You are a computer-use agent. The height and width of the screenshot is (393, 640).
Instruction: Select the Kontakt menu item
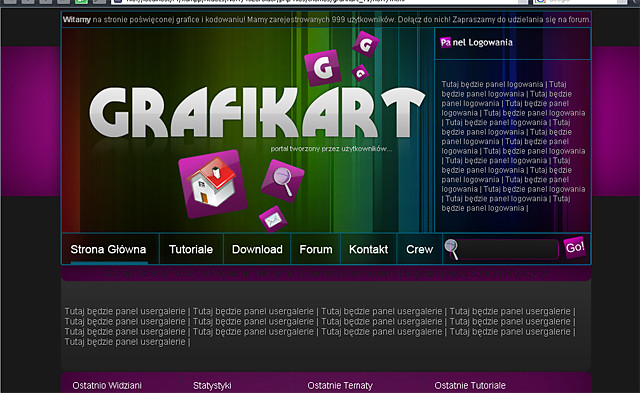(368, 249)
